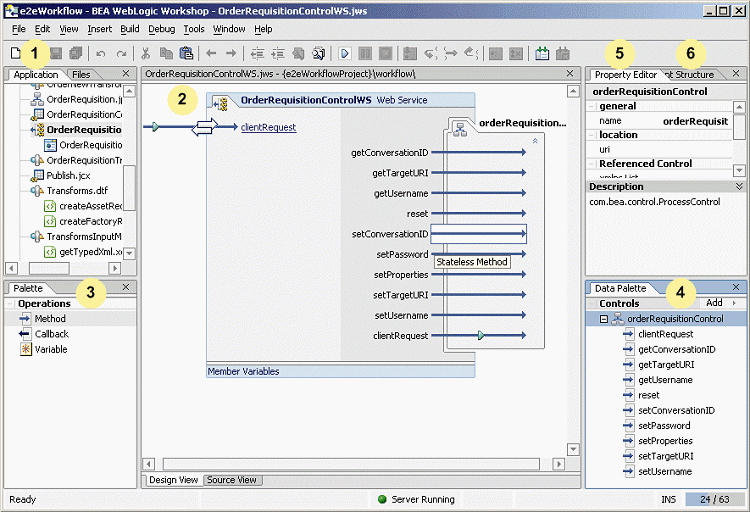
Task: Open the Build menu
Action: click(130, 29)
